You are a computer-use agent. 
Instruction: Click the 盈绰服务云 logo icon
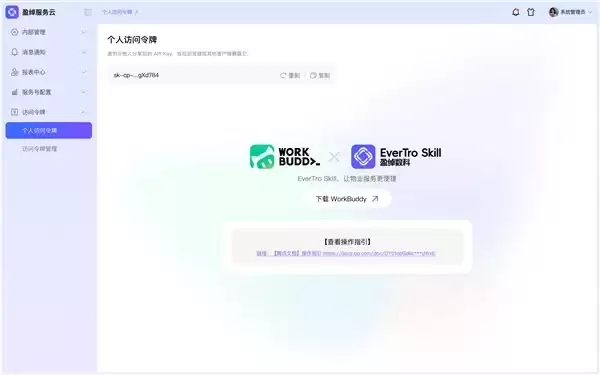pos(12,12)
